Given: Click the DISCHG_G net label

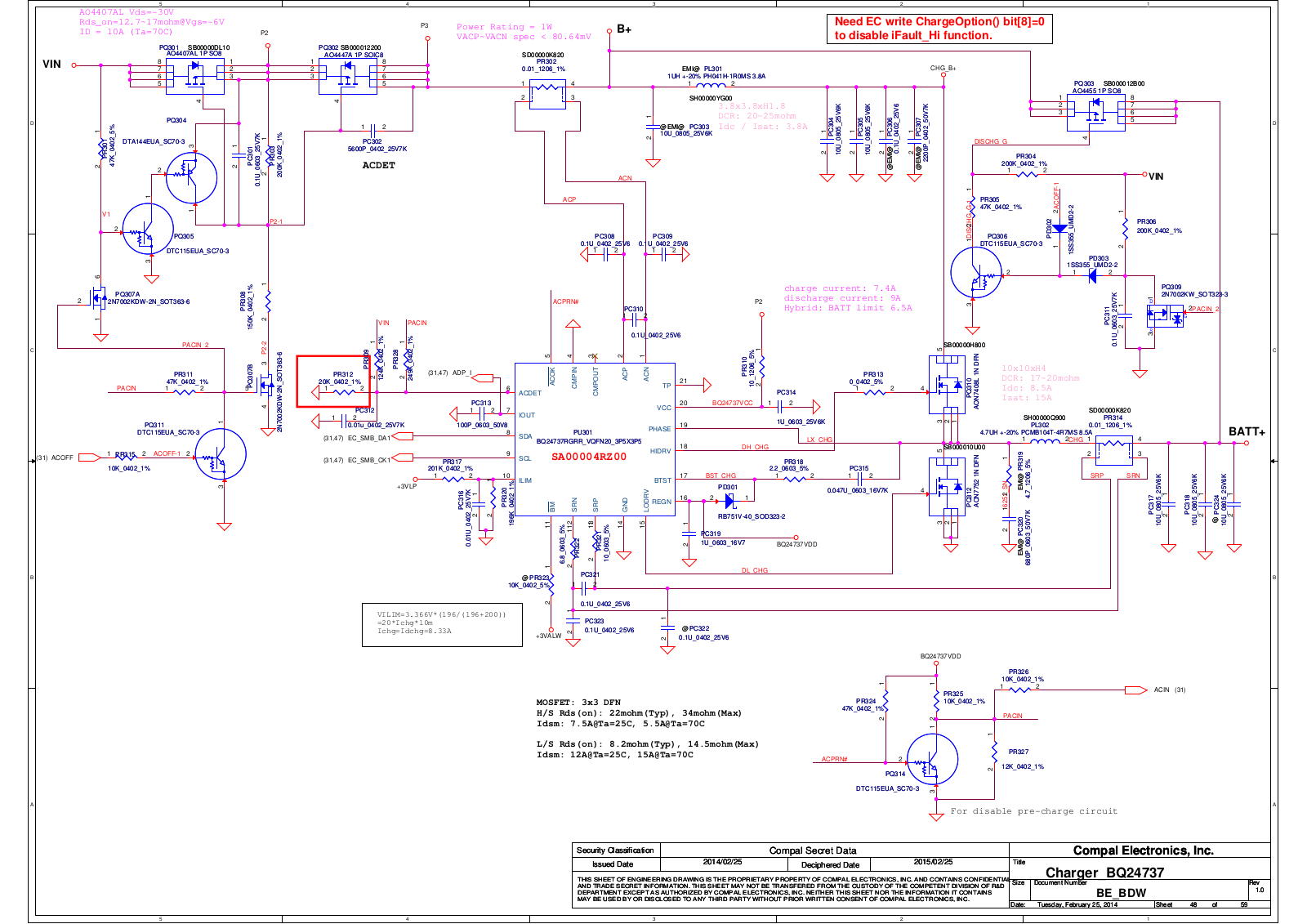Looking at the screenshot, I should (990, 142).
